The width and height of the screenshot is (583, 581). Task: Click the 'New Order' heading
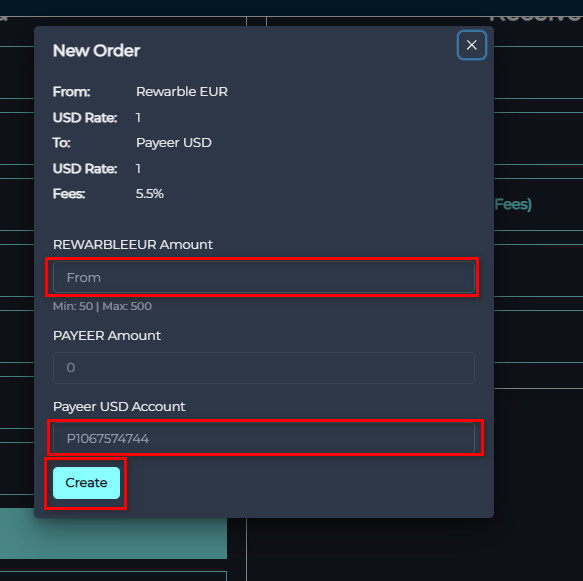coord(96,51)
